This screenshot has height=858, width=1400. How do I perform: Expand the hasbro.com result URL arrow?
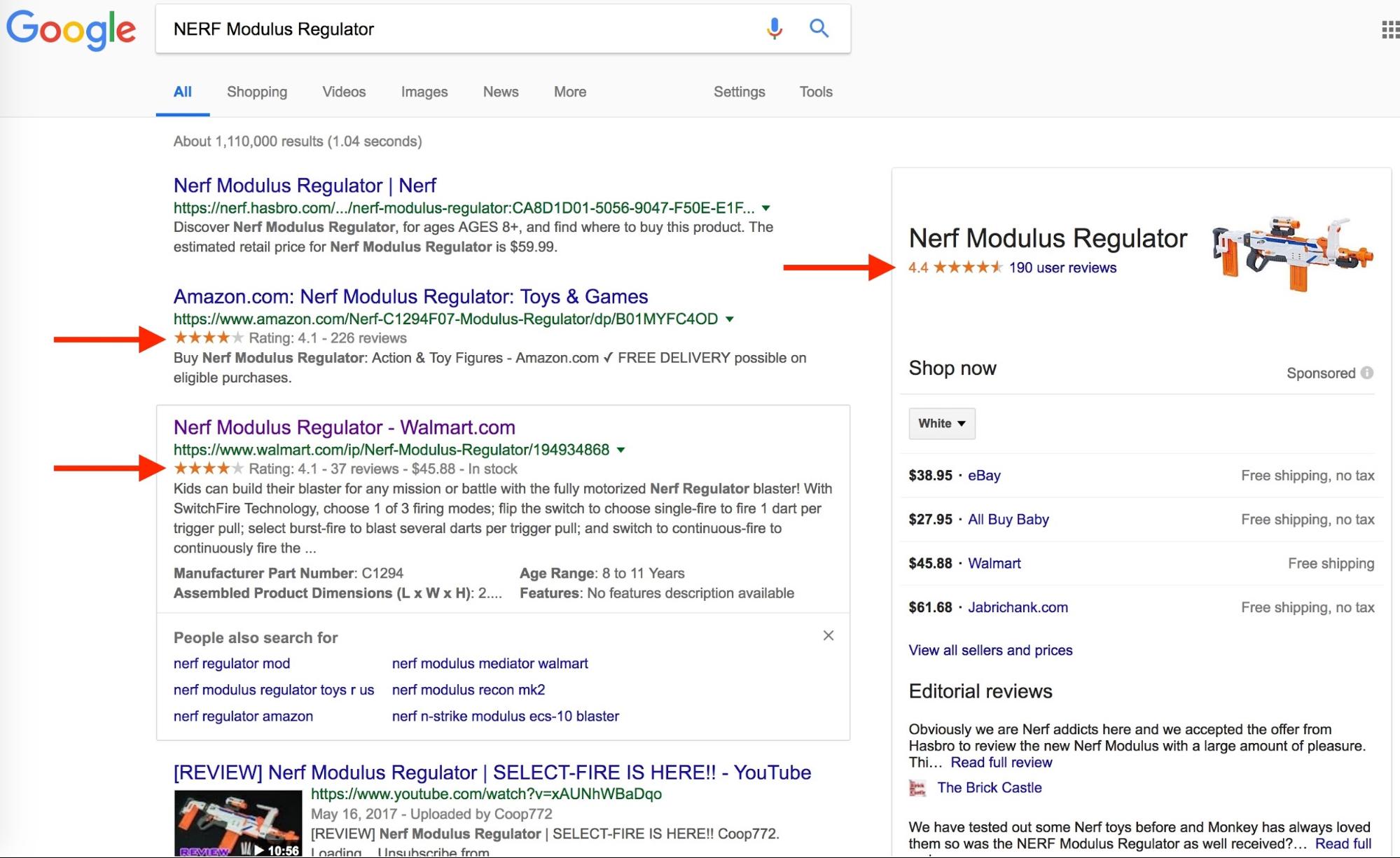pos(766,208)
